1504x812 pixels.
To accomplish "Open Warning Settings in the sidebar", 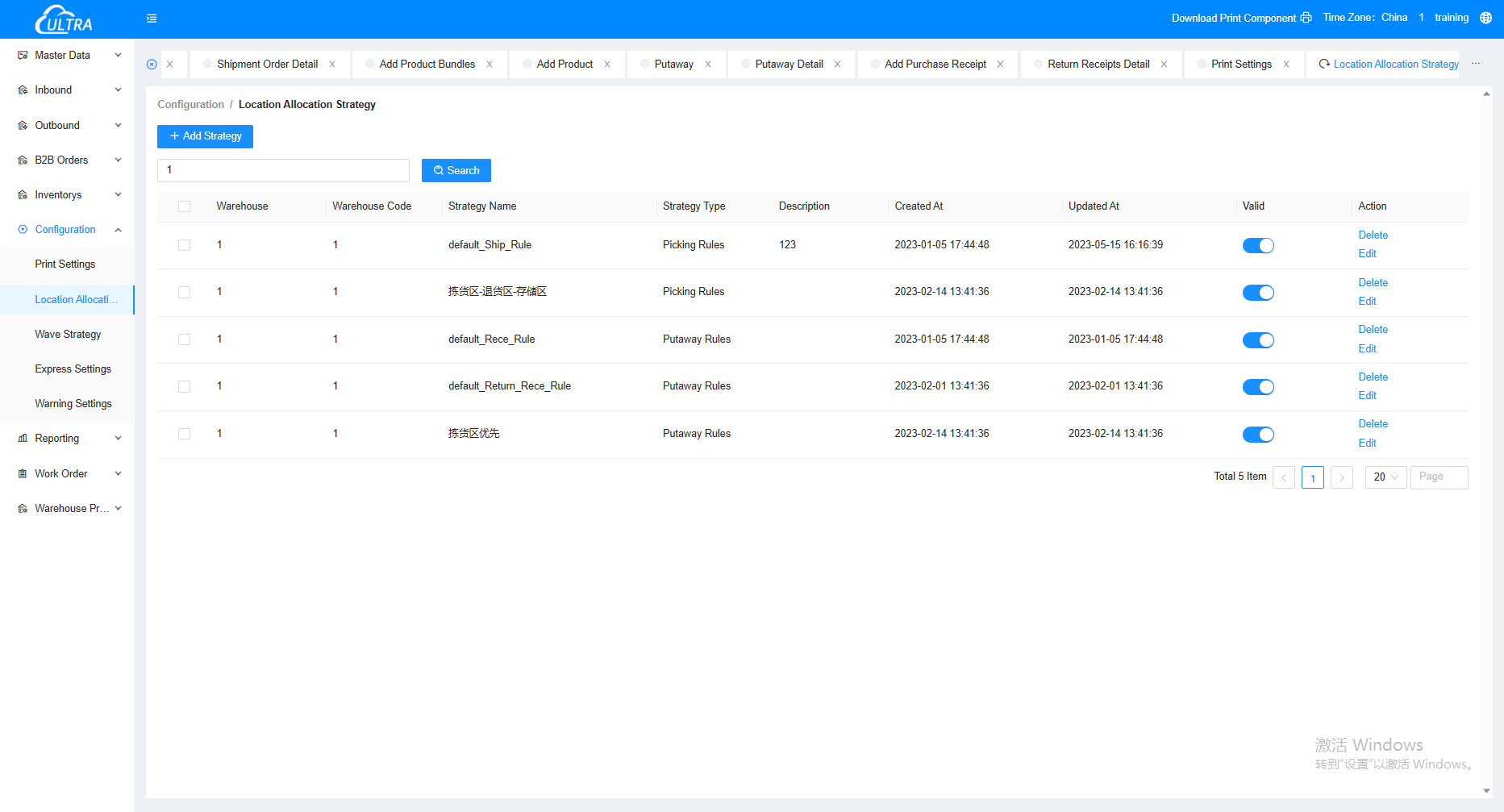I will (73, 404).
